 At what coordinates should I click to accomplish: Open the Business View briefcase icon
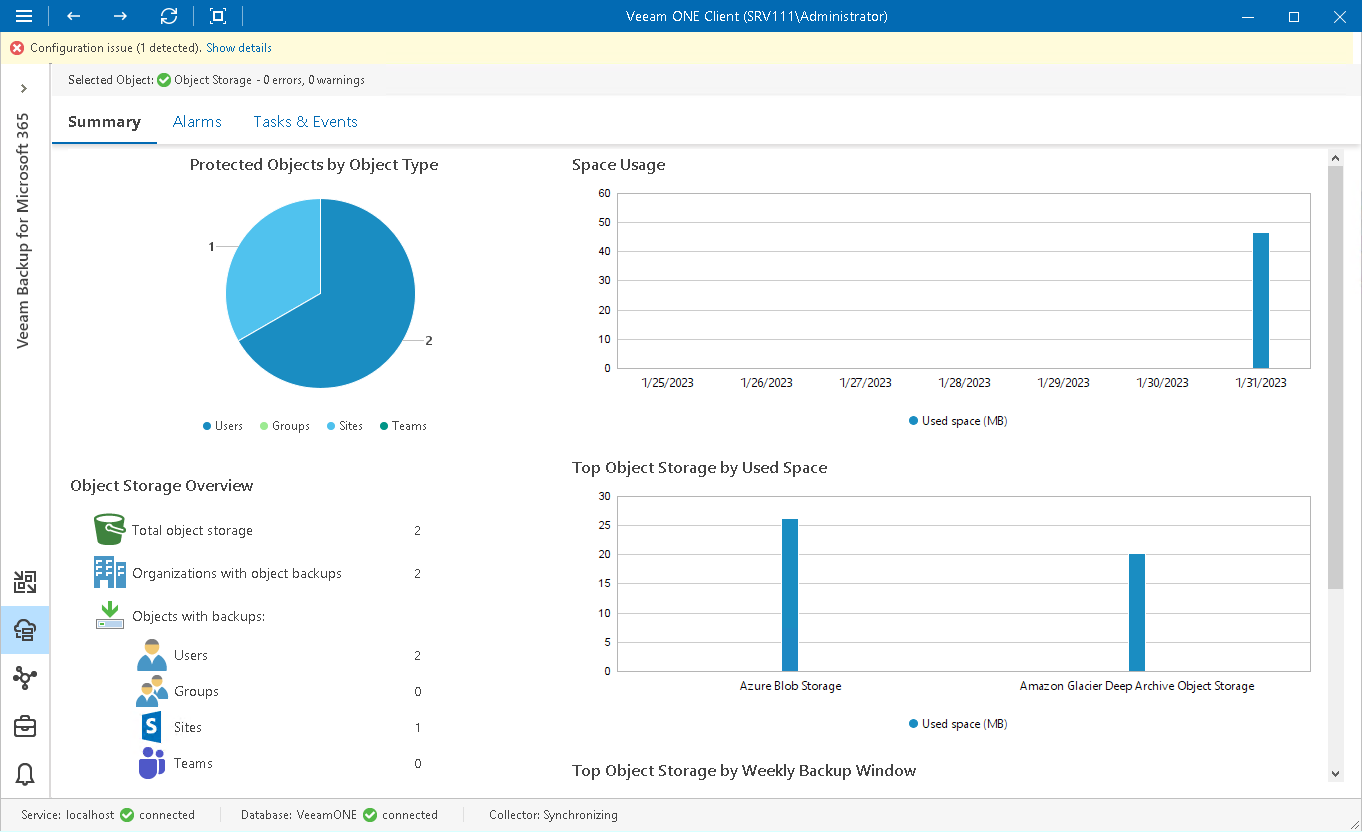click(x=25, y=726)
